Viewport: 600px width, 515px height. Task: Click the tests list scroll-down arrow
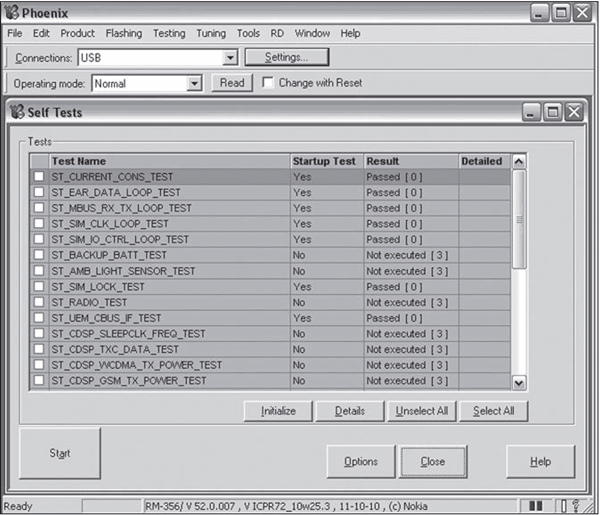518,382
